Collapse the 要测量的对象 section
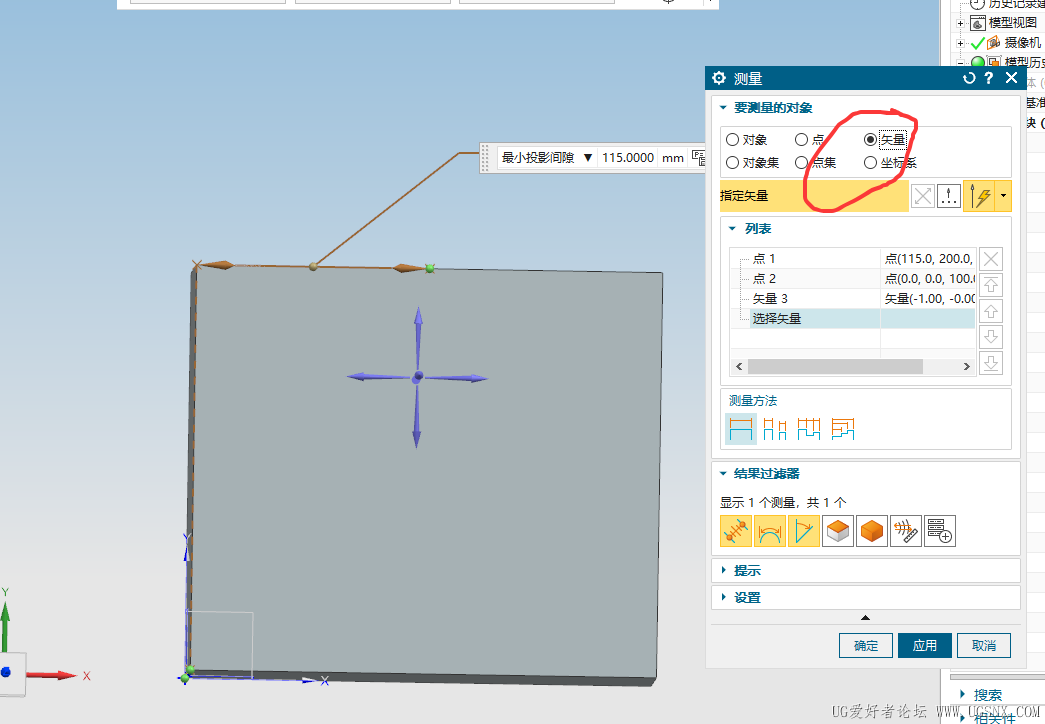This screenshot has width=1045, height=724. tap(723, 108)
